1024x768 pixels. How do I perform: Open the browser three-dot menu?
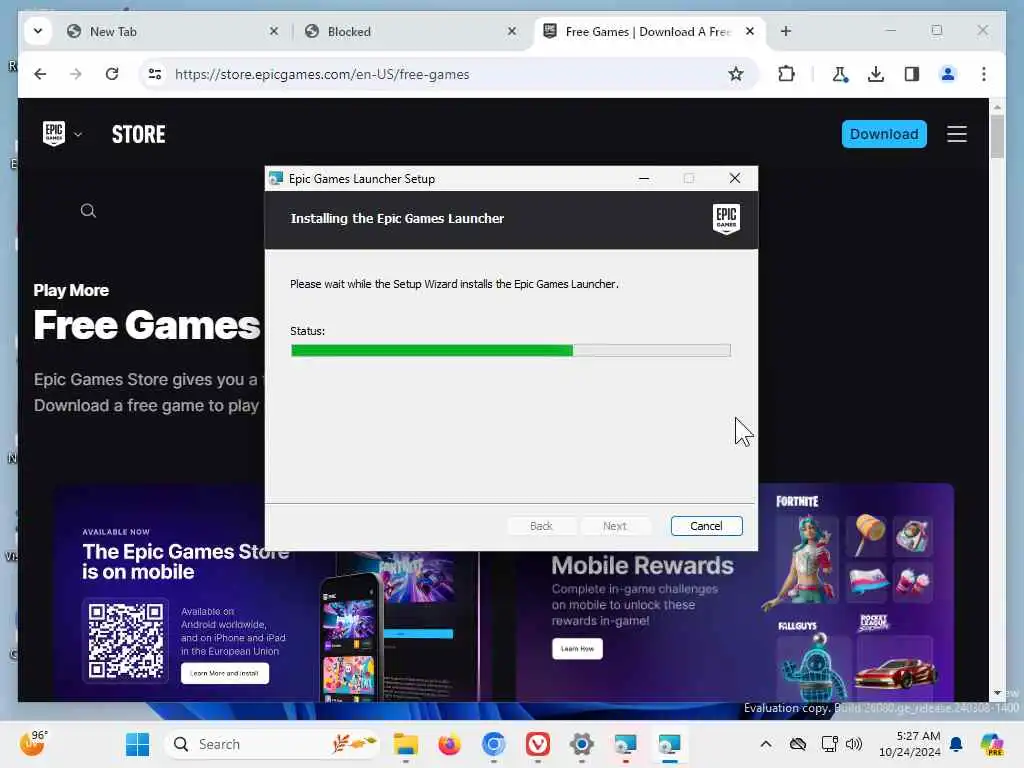point(984,74)
